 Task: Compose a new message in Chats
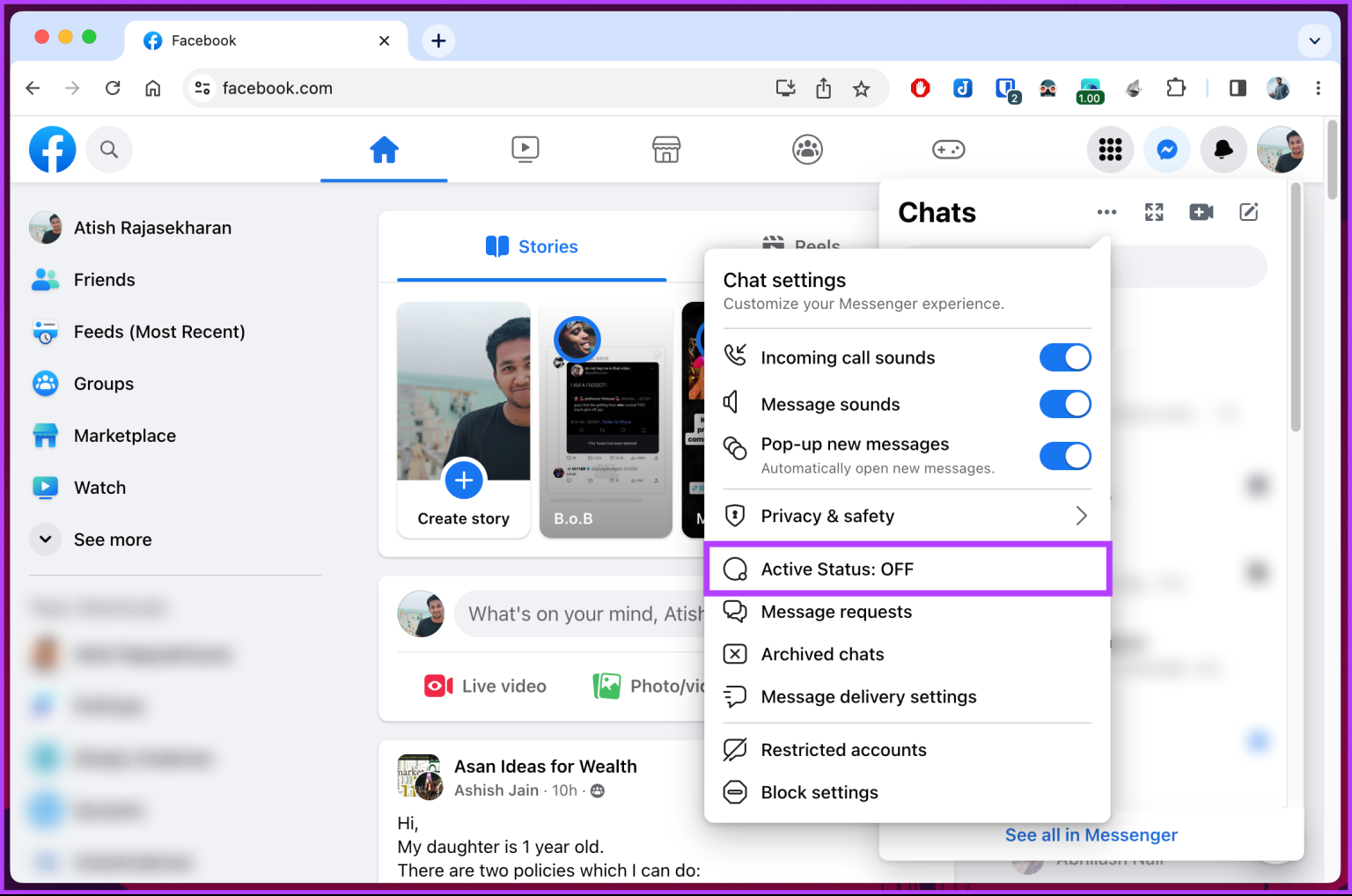pyautogui.click(x=1249, y=211)
